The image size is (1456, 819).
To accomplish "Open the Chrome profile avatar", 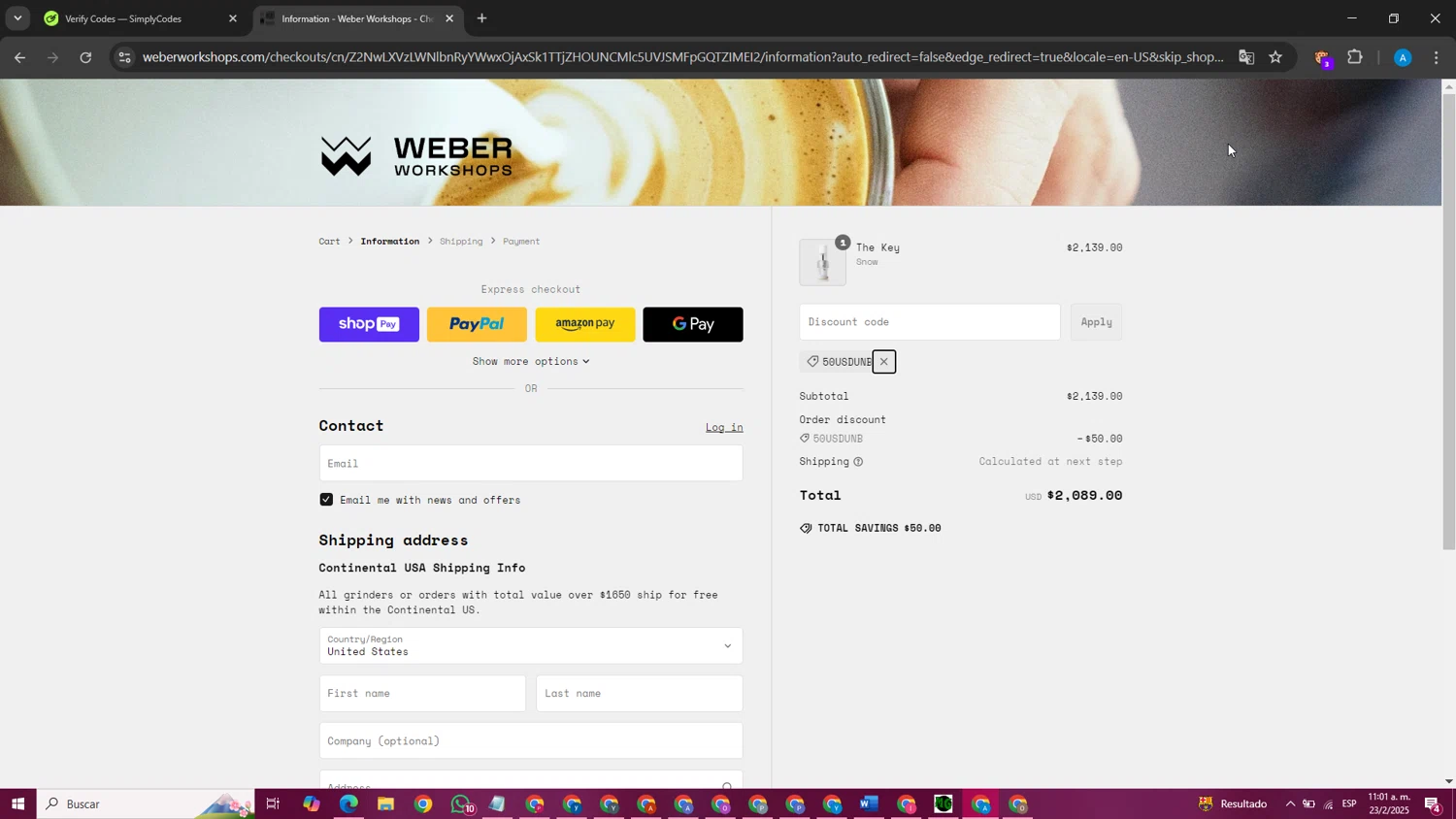I will (x=1403, y=58).
